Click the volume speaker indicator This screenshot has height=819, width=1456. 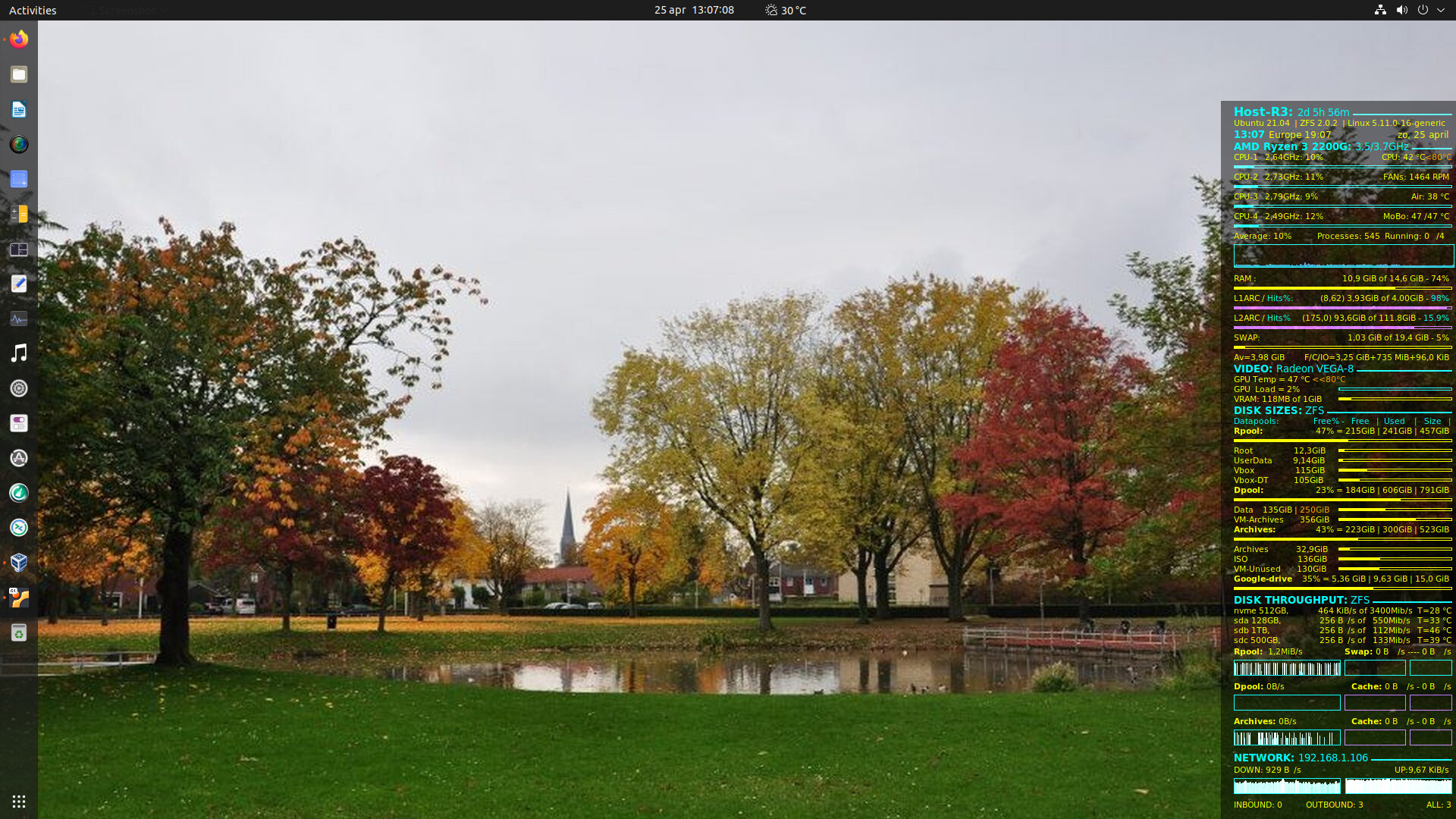(x=1401, y=10)
